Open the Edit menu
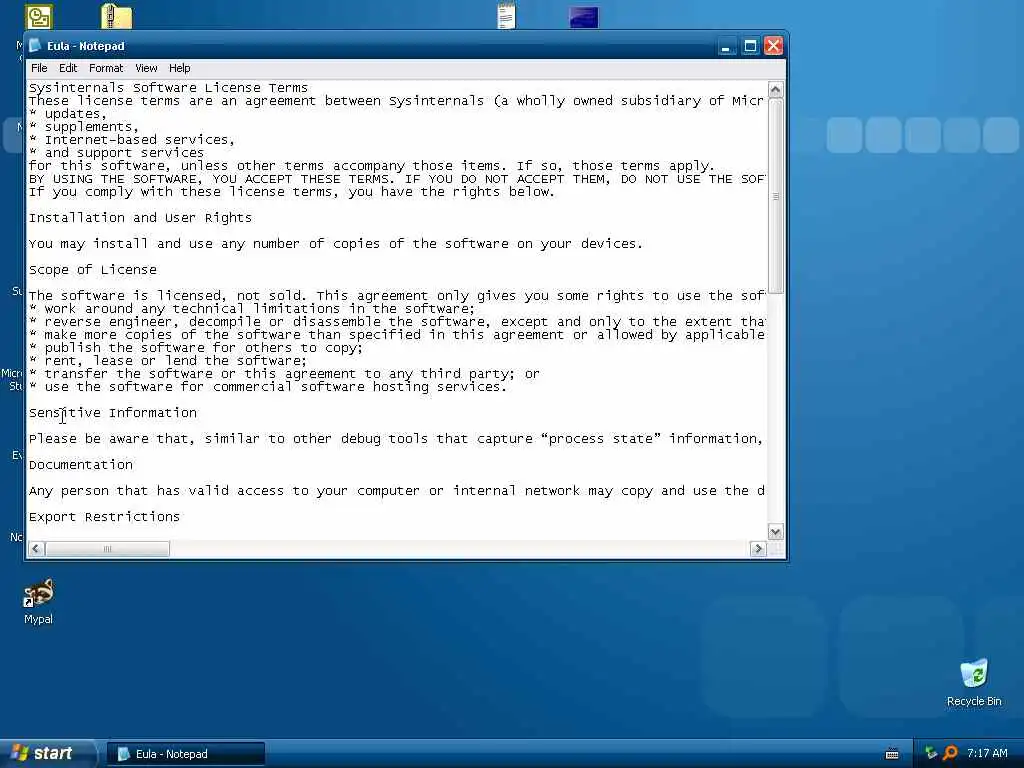1024x768 pixels. 68,68
